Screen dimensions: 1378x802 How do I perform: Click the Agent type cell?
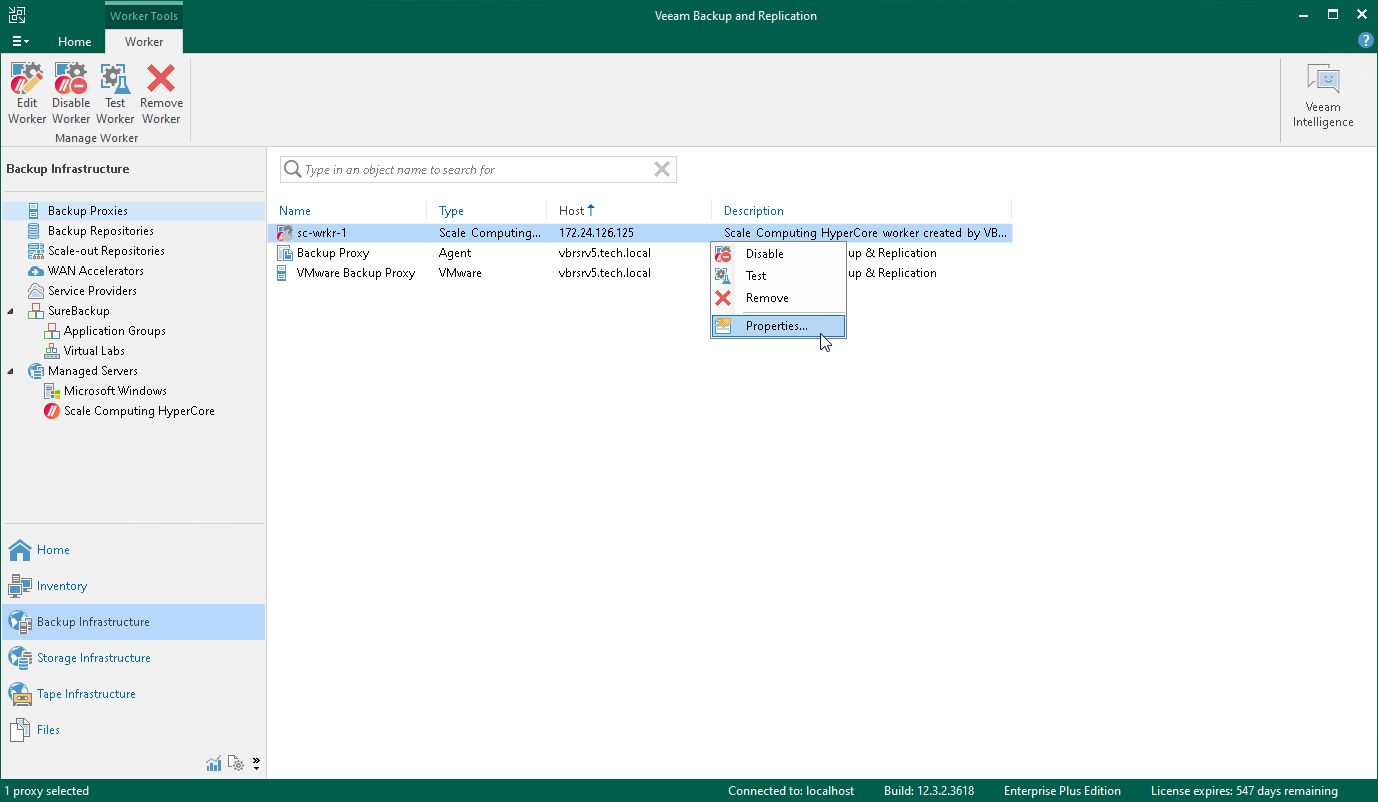(455, 253)
